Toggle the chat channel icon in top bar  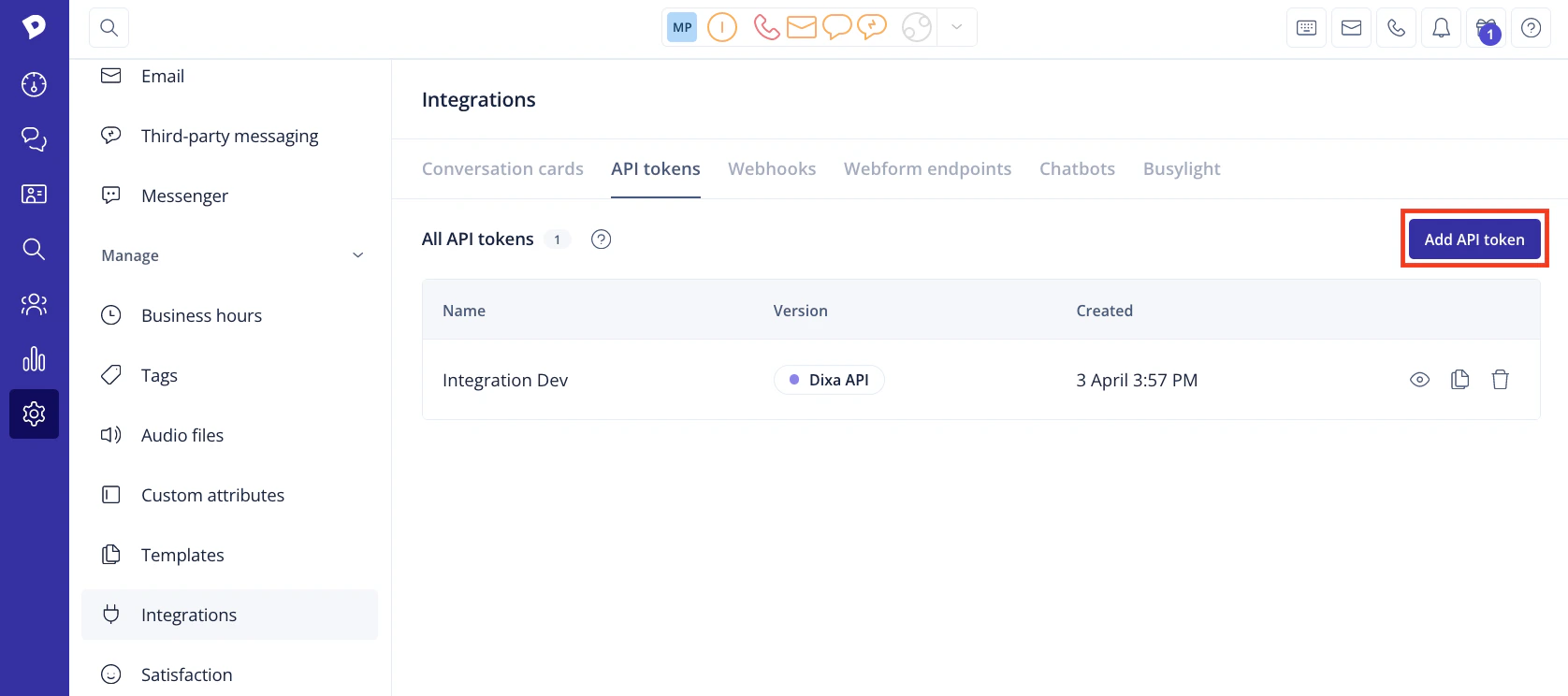point(837,27)
